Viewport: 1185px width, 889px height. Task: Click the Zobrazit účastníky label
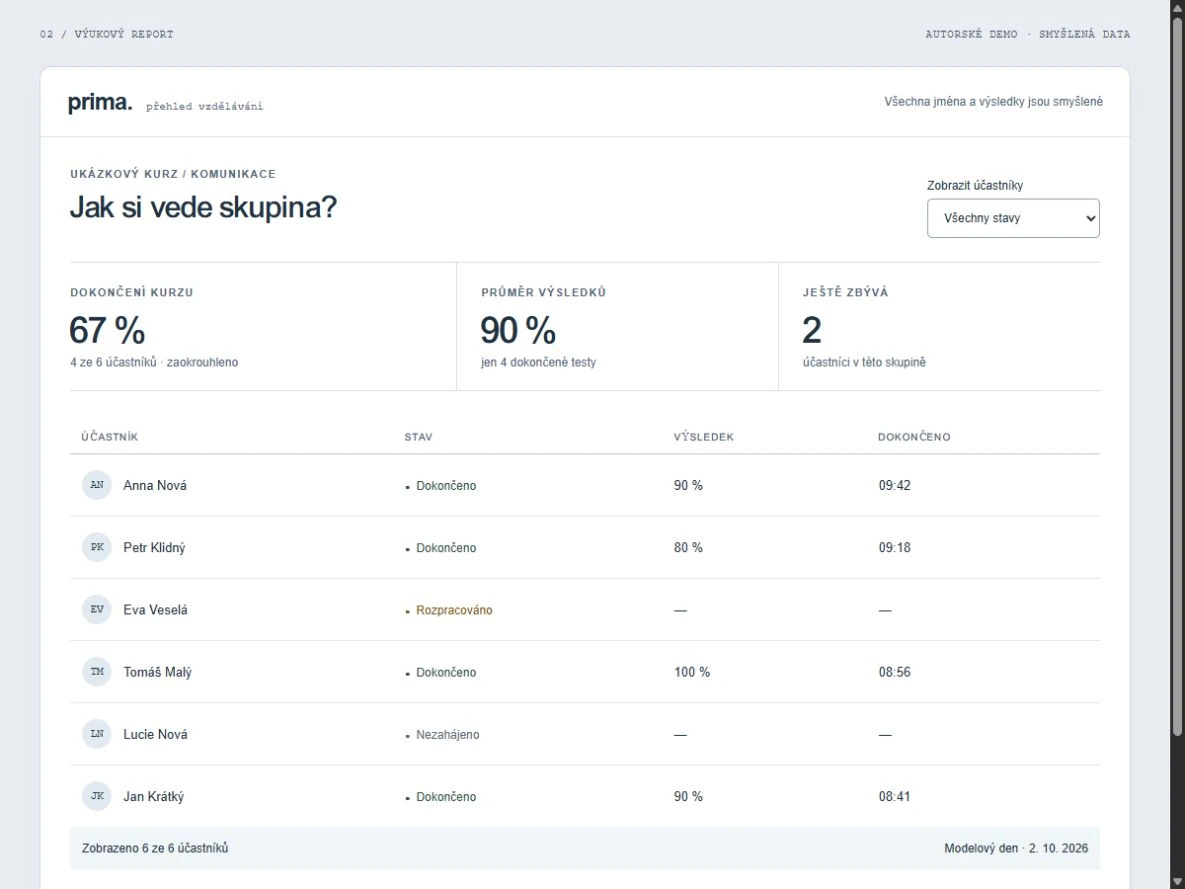click(975, 185)
